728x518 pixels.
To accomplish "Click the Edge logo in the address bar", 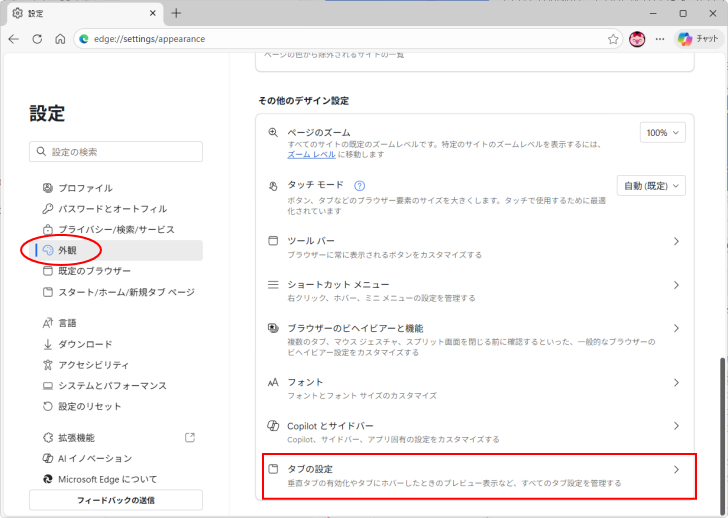I will tap(84, 39).
